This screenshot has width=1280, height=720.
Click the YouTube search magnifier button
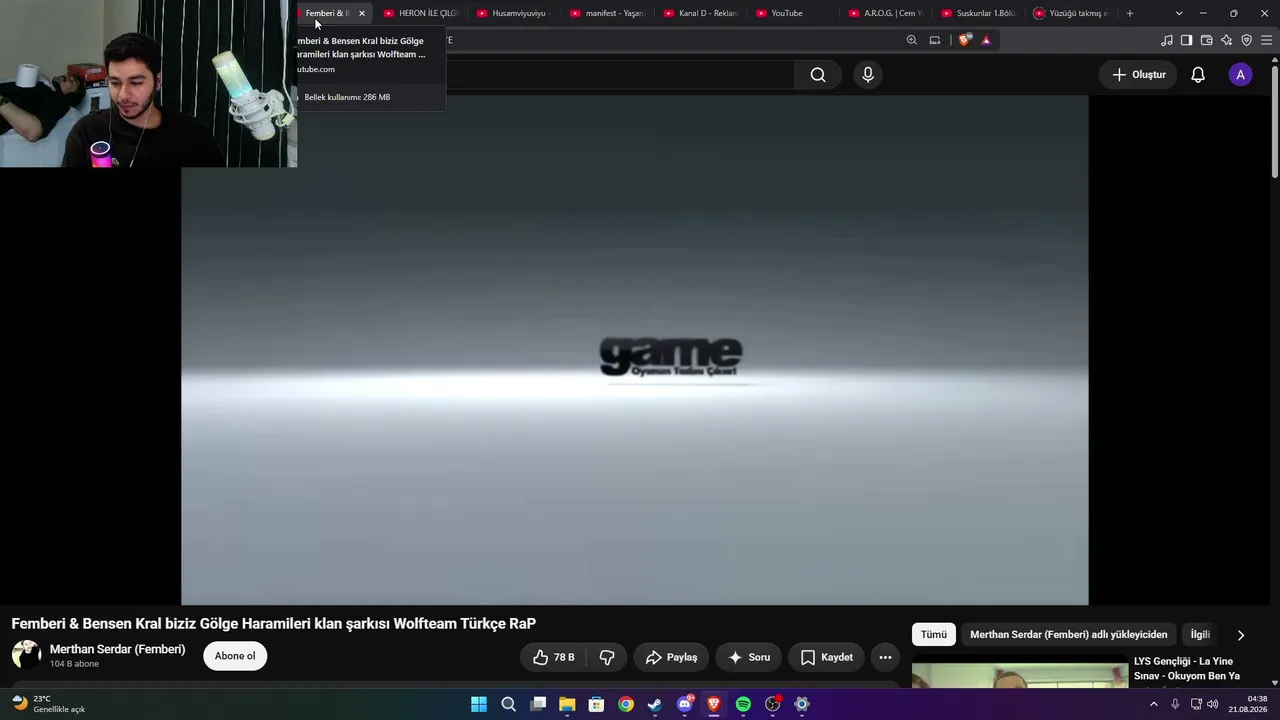coord(818,75)
